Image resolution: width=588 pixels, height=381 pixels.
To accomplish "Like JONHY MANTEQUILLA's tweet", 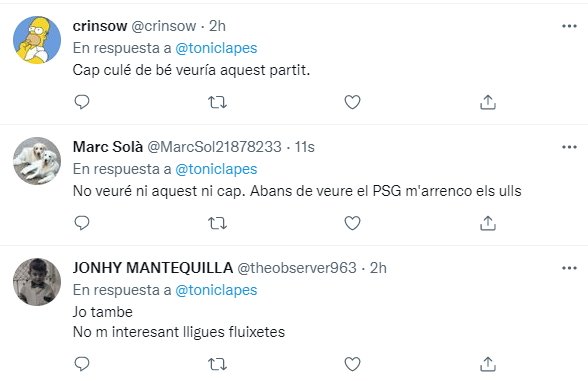I will pyautogui.click(x=352, y=364).
